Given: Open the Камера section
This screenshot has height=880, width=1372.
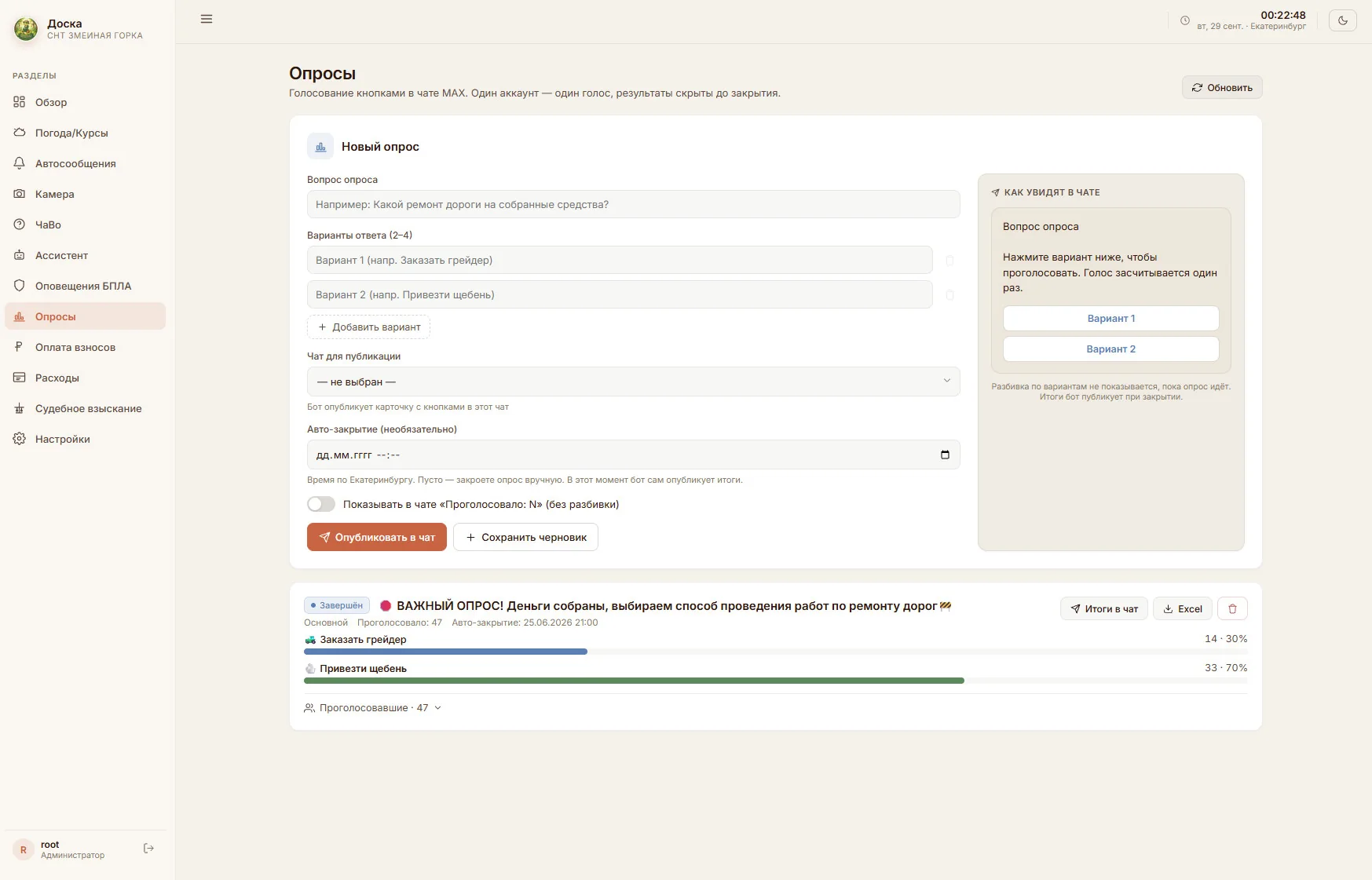Looking at the screenshot, I should pos(85,194).
